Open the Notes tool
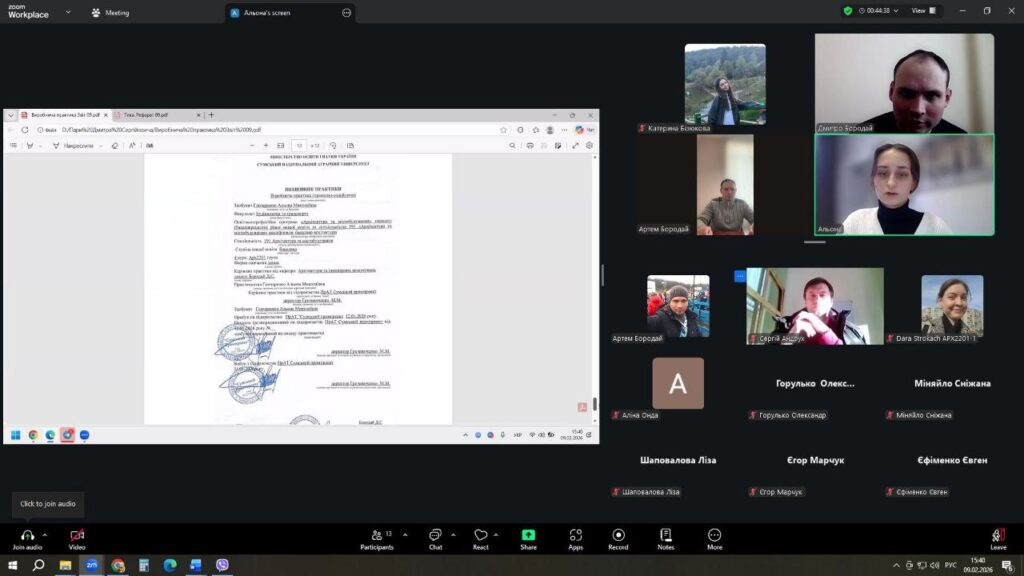 [x=666, y=535]
